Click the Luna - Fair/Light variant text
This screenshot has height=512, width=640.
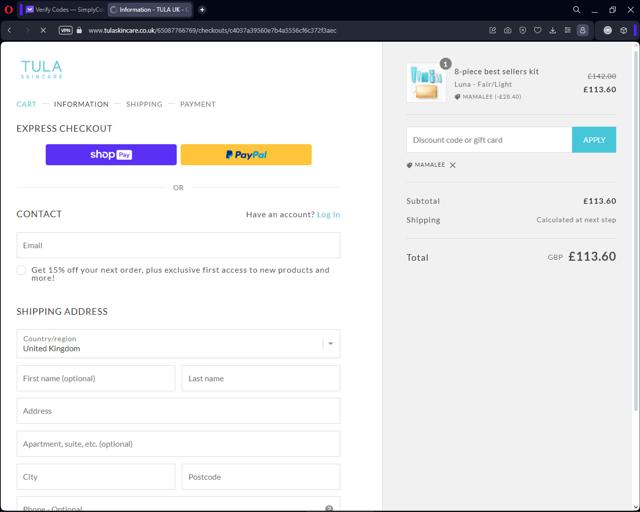click(x=483, y=84)
